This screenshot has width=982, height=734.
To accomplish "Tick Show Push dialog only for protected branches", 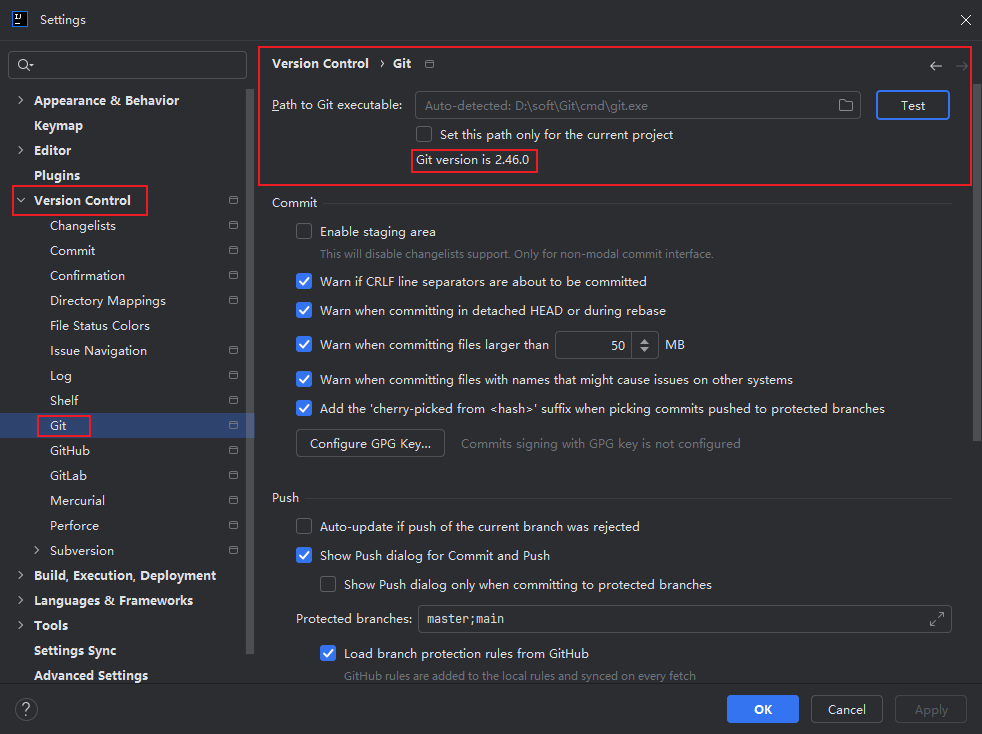I will tap(328, 584).
